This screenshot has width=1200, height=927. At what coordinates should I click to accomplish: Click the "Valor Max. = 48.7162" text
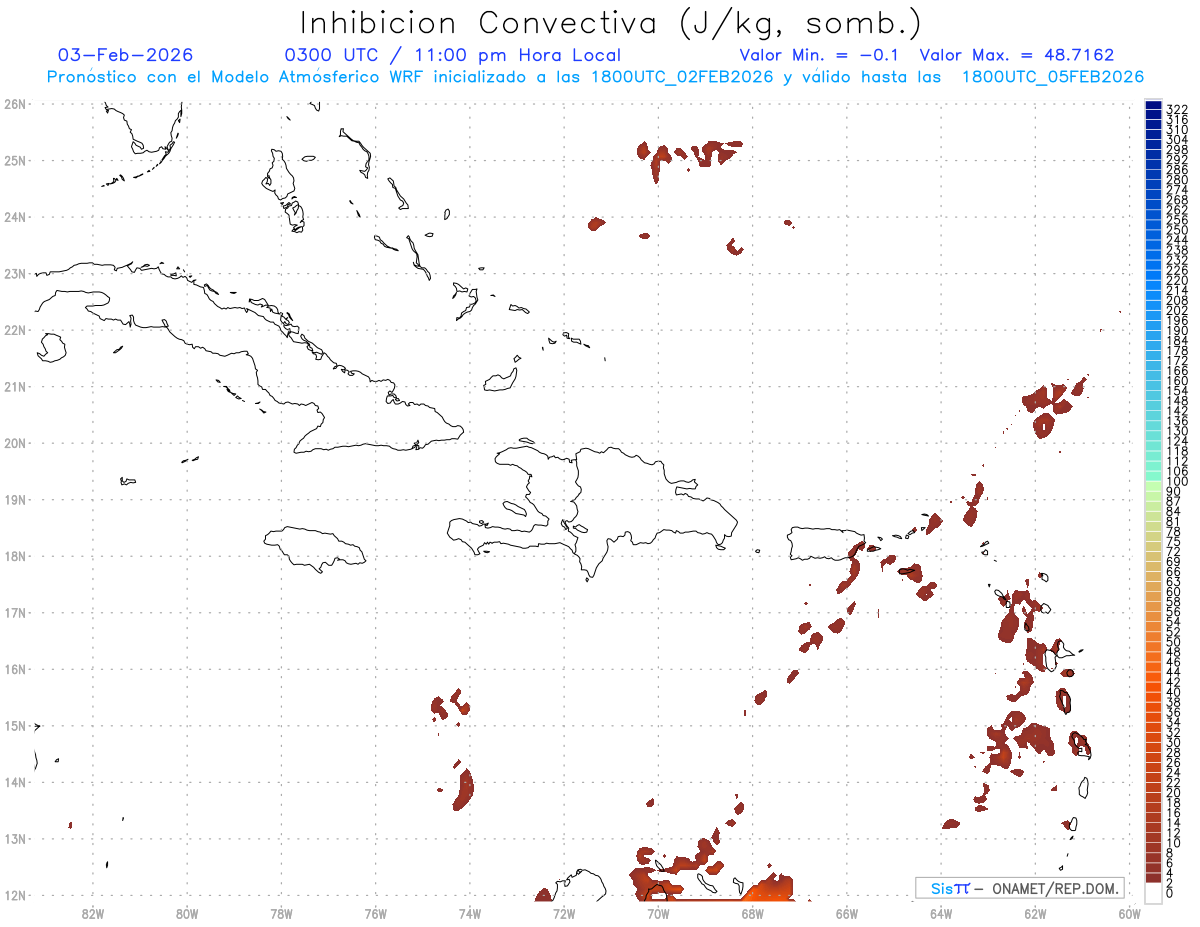coord(1017,55)
